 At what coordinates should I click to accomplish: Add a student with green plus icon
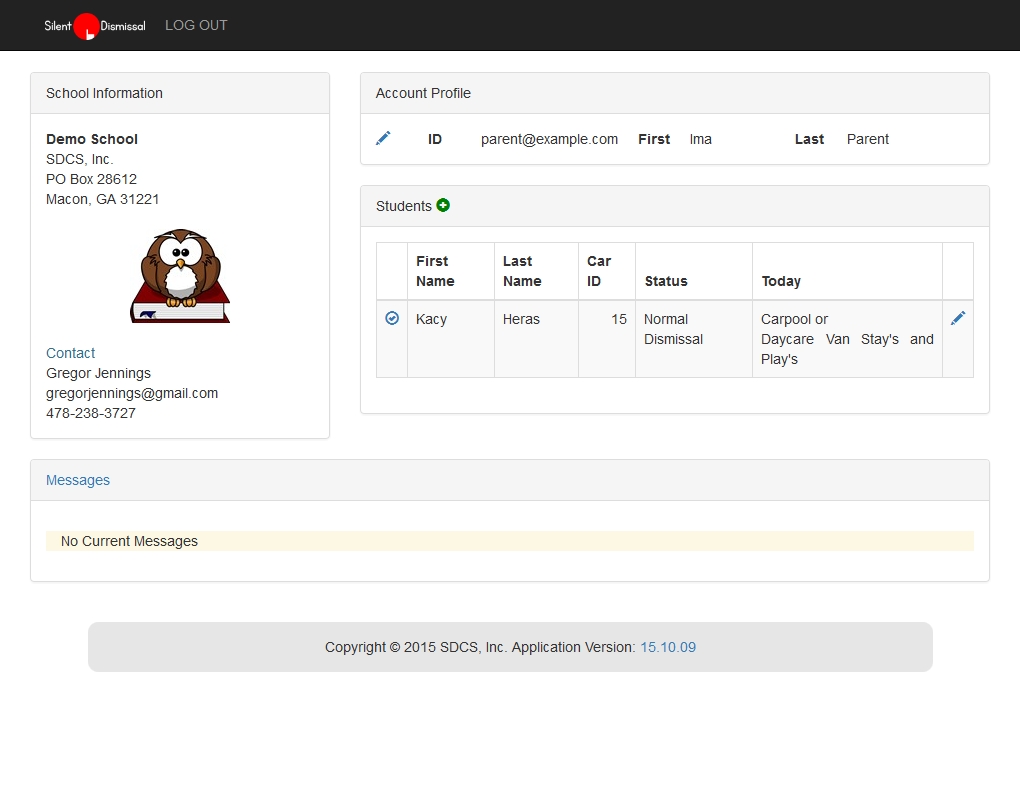click(x=443, y=205)
